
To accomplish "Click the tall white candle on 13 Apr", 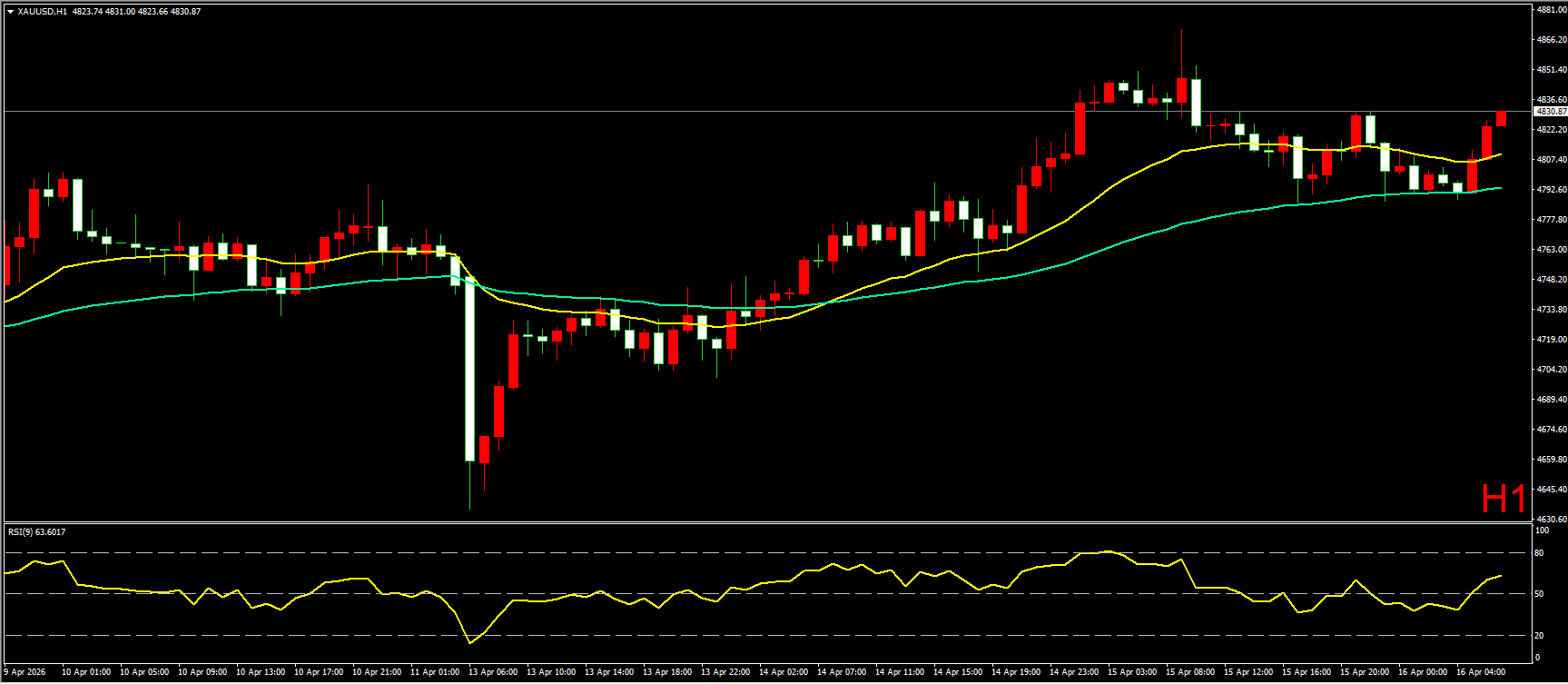I will 470,372.
